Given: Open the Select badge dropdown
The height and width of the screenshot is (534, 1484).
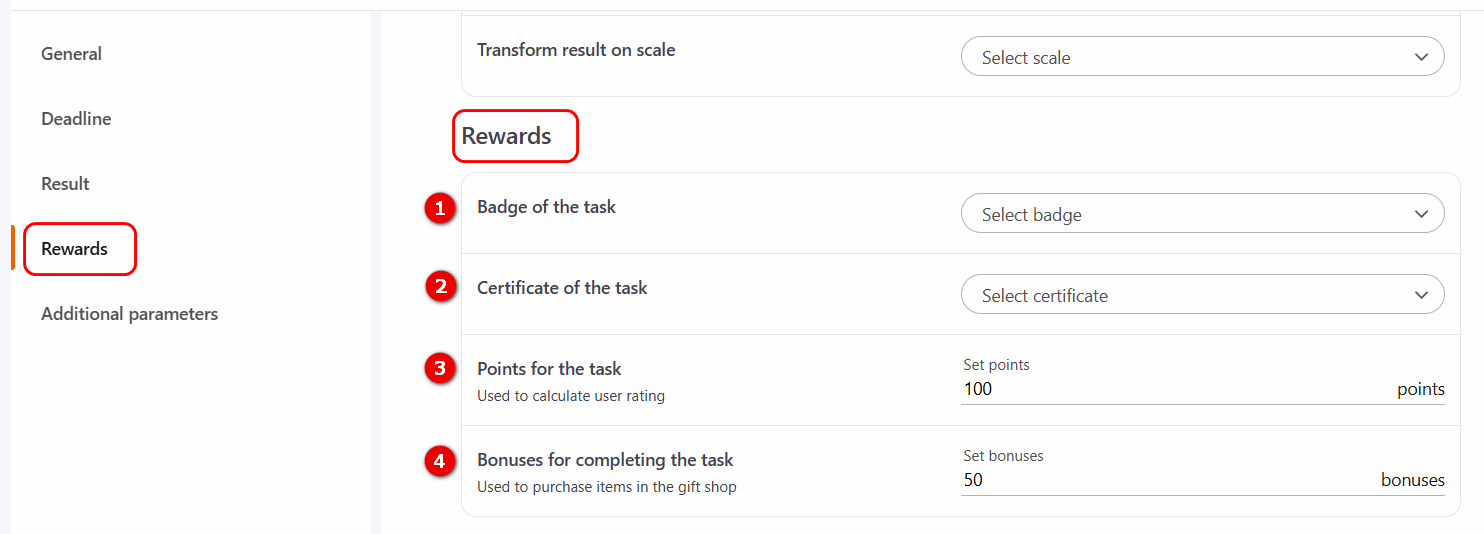Looking at the screenshot, I should click(1201, 214).
